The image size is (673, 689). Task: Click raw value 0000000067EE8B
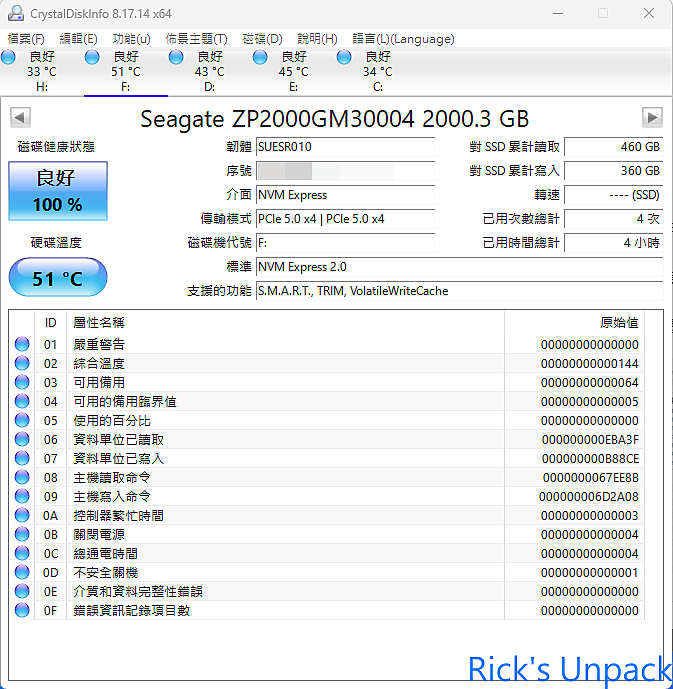[x=590, y=478]
